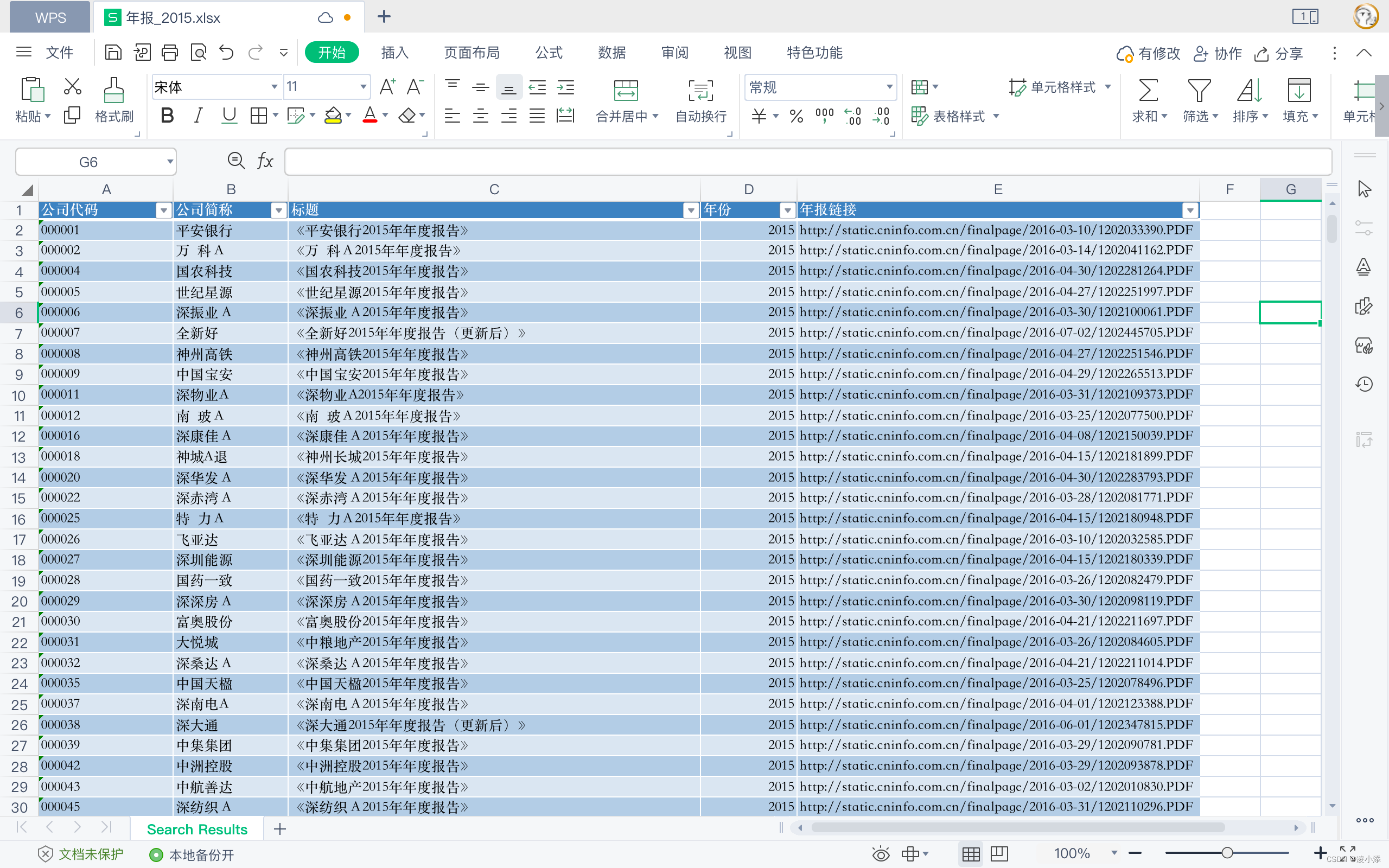Image resolution: width=1389 pixels, height=868 pixels.
Task: Toggle the 有修改 (Has Changes) status indicator
Action: point(1147,53)
